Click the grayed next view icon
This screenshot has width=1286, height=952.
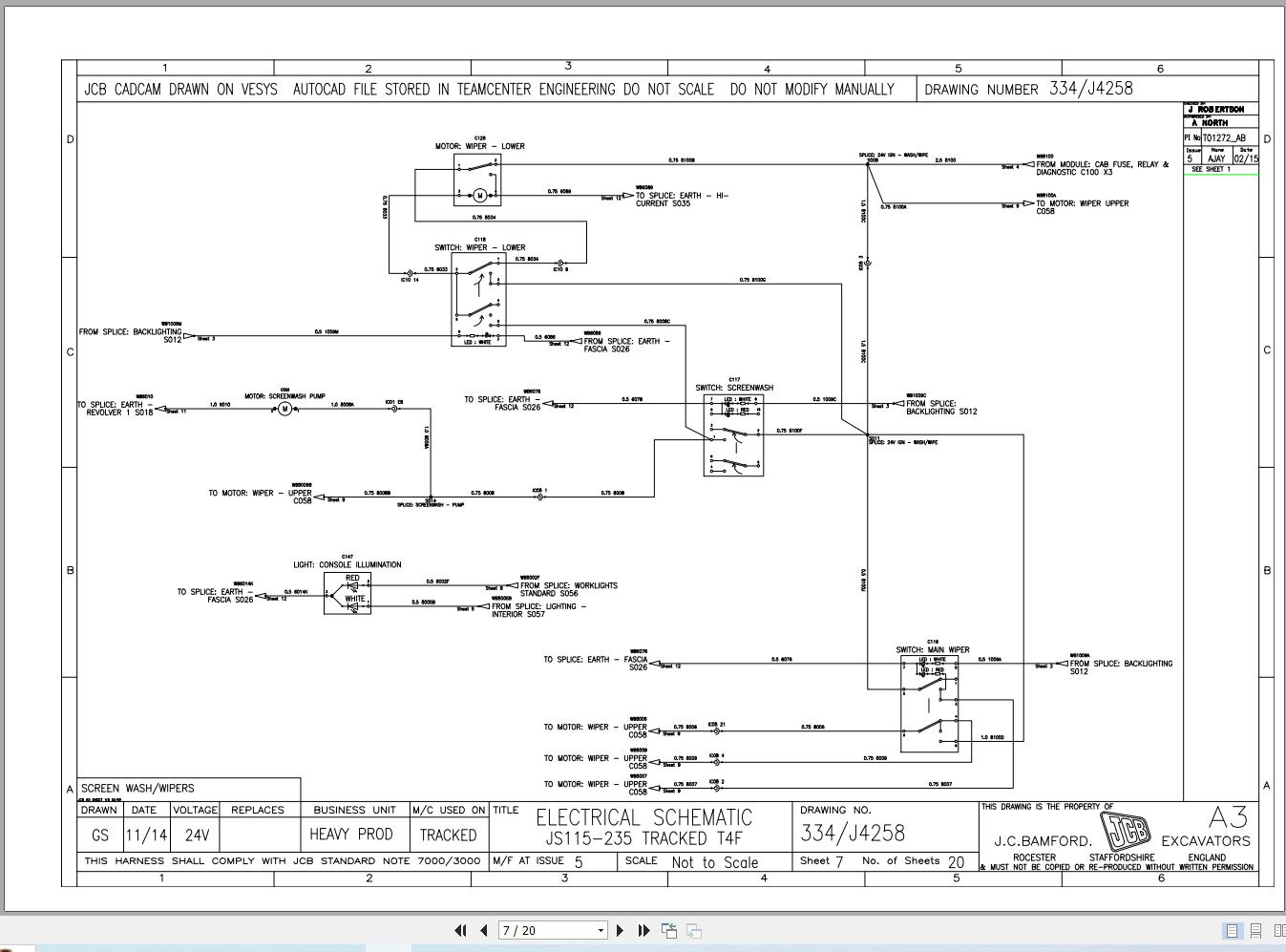(x=695, y=930)
